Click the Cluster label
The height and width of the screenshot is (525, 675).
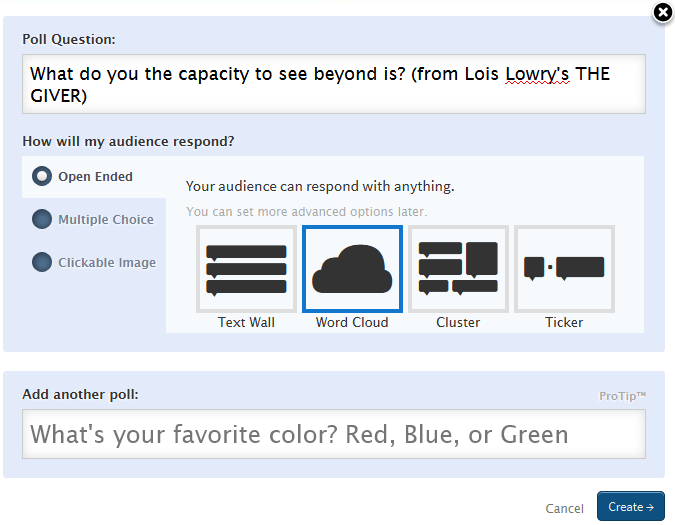click(x=458, y=322)
